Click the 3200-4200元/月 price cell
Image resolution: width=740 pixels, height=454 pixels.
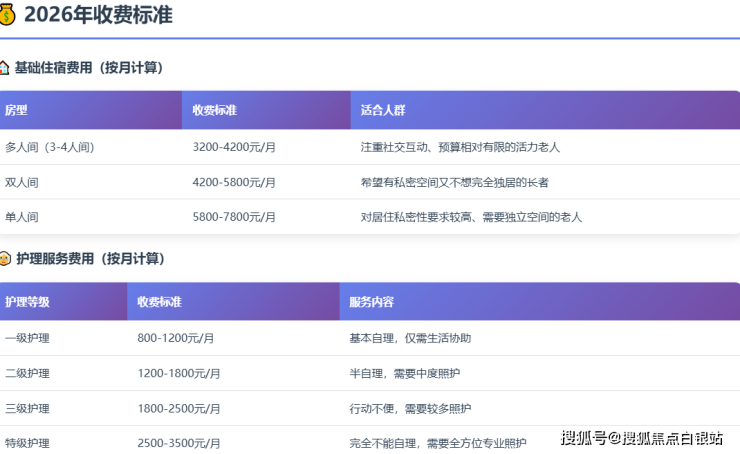click(234, 147)
